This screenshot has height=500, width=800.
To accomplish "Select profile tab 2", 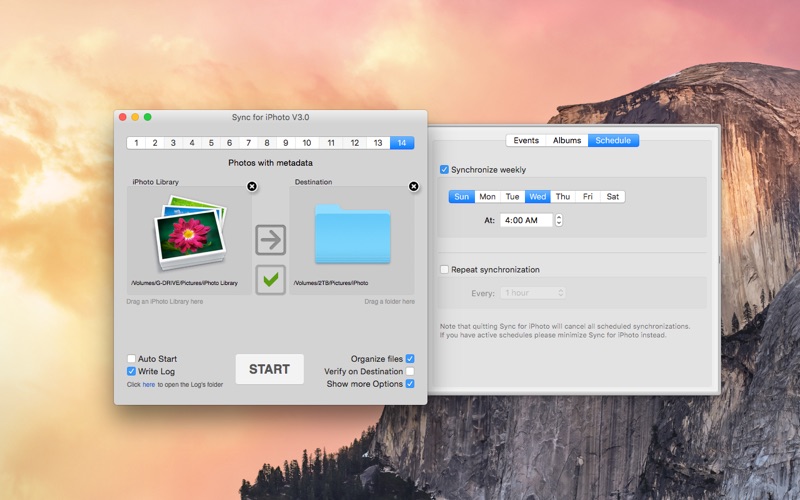I will (155, 143).
